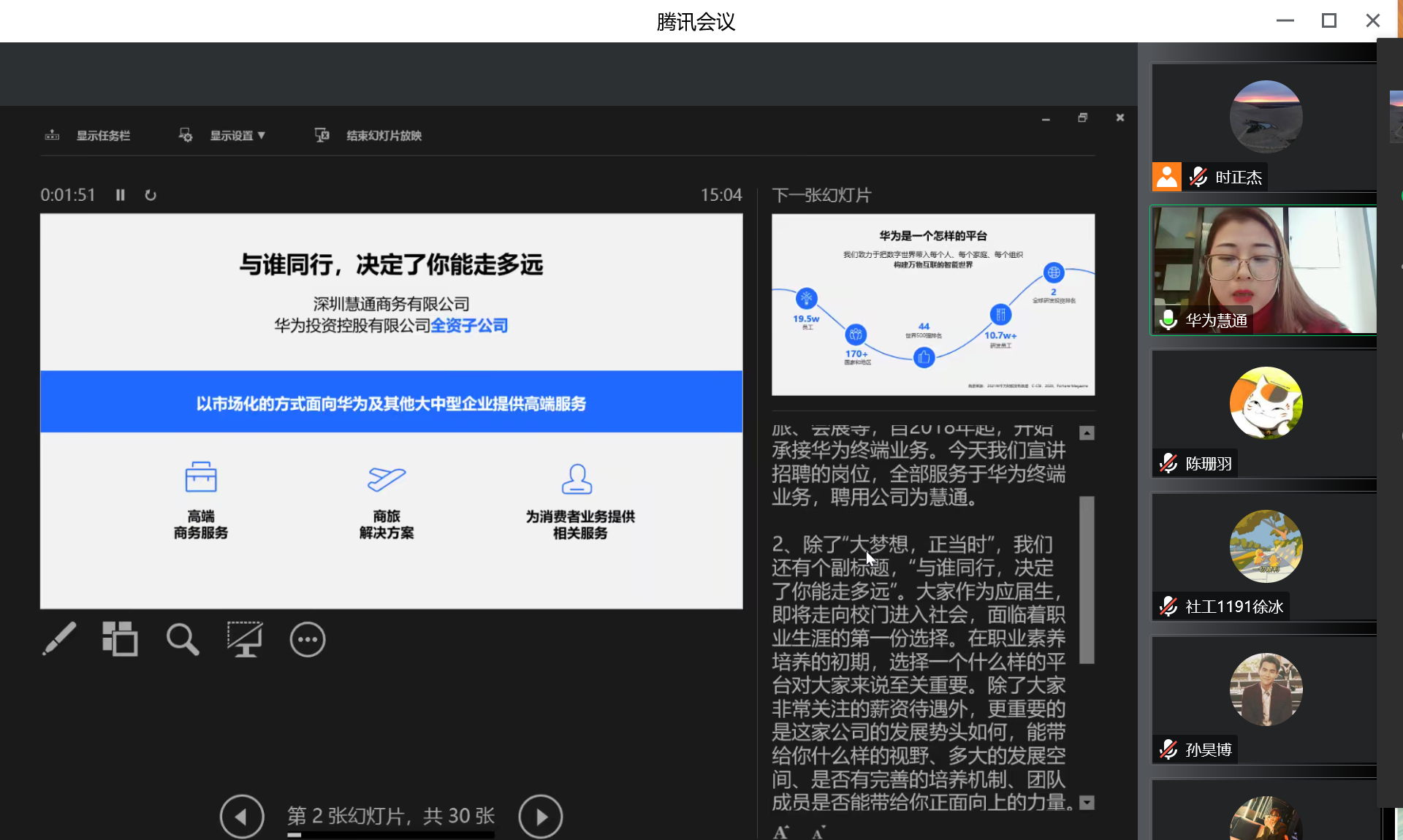The height and width of the screenshot is (840, 1403).
Task: Open more slideshow options ellipsis button
Action: click(x=308, y=640)
